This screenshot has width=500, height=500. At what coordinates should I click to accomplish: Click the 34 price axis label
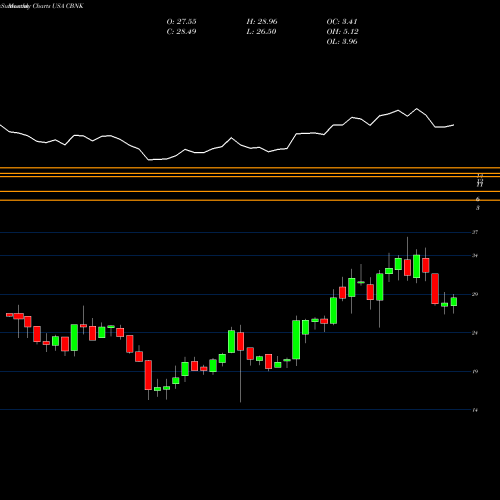(475, 256)
